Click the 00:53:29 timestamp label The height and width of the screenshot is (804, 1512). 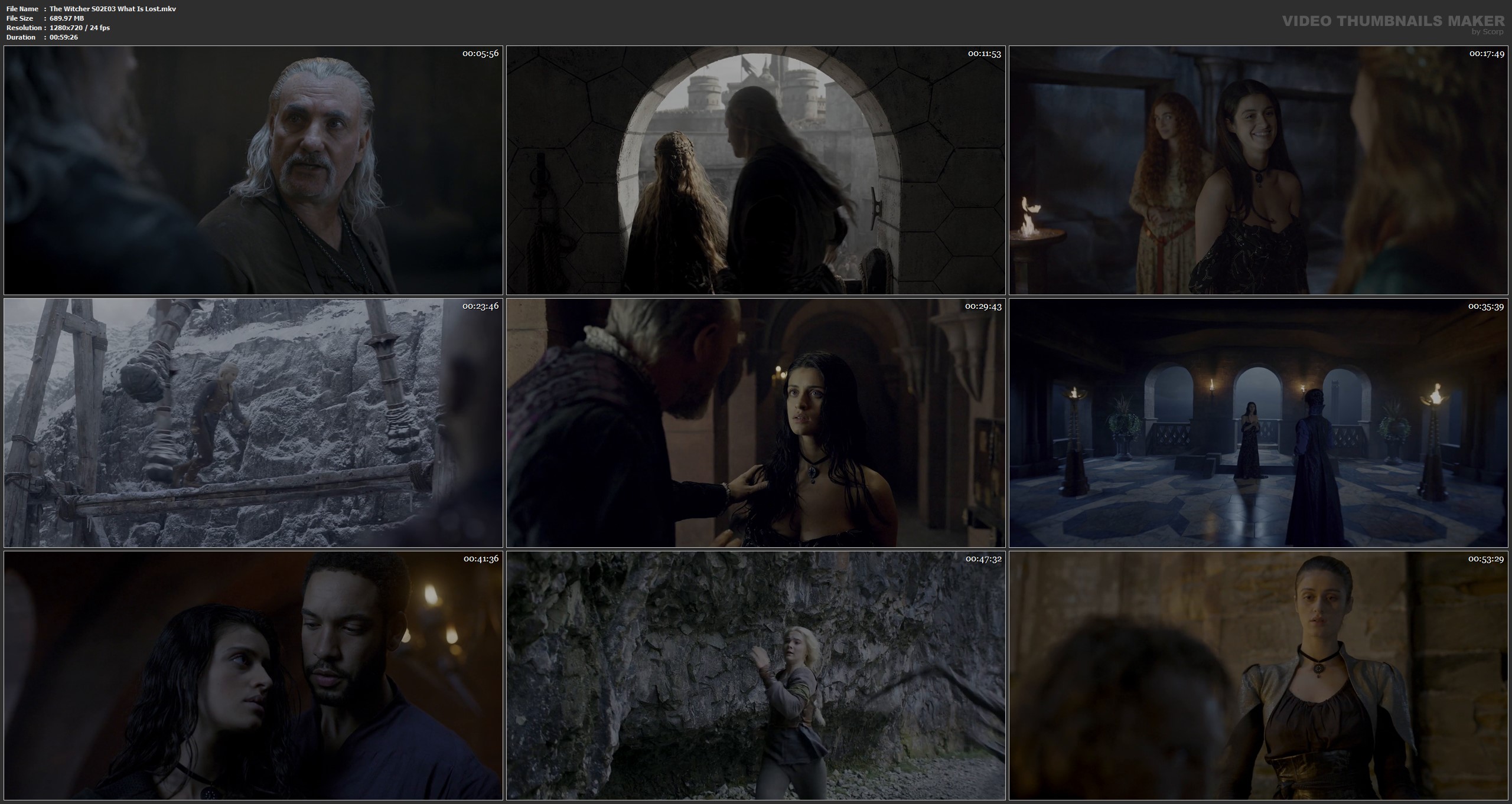tap(1486, 559)
